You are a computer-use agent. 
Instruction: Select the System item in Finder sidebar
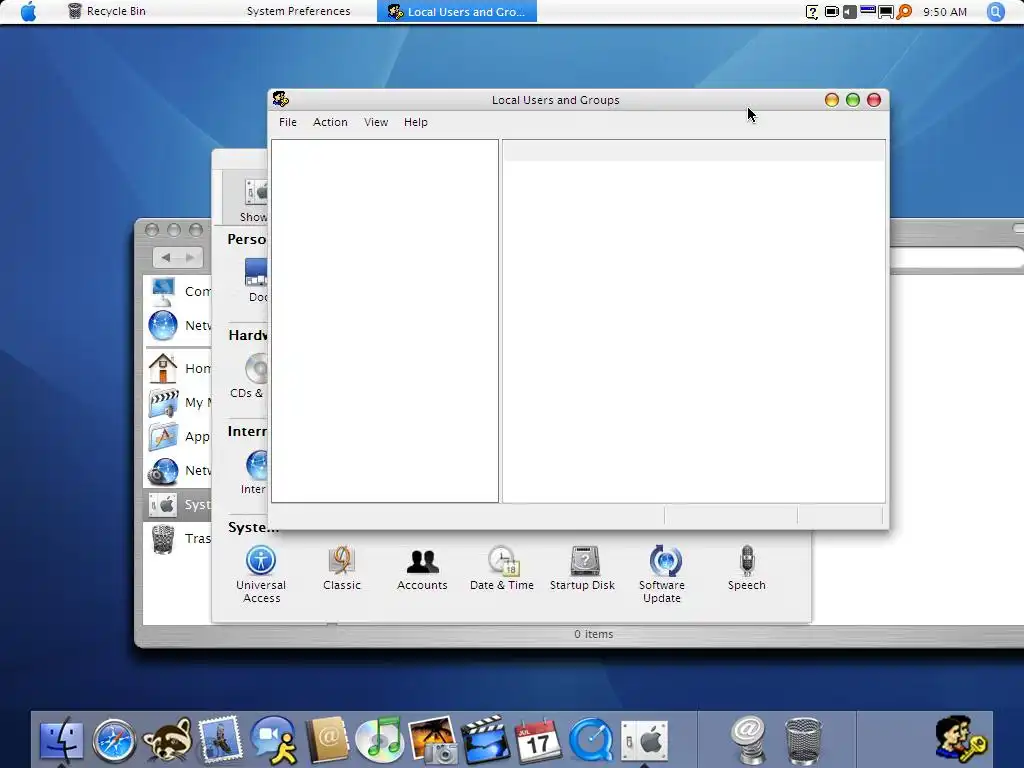tap(178, 505)
